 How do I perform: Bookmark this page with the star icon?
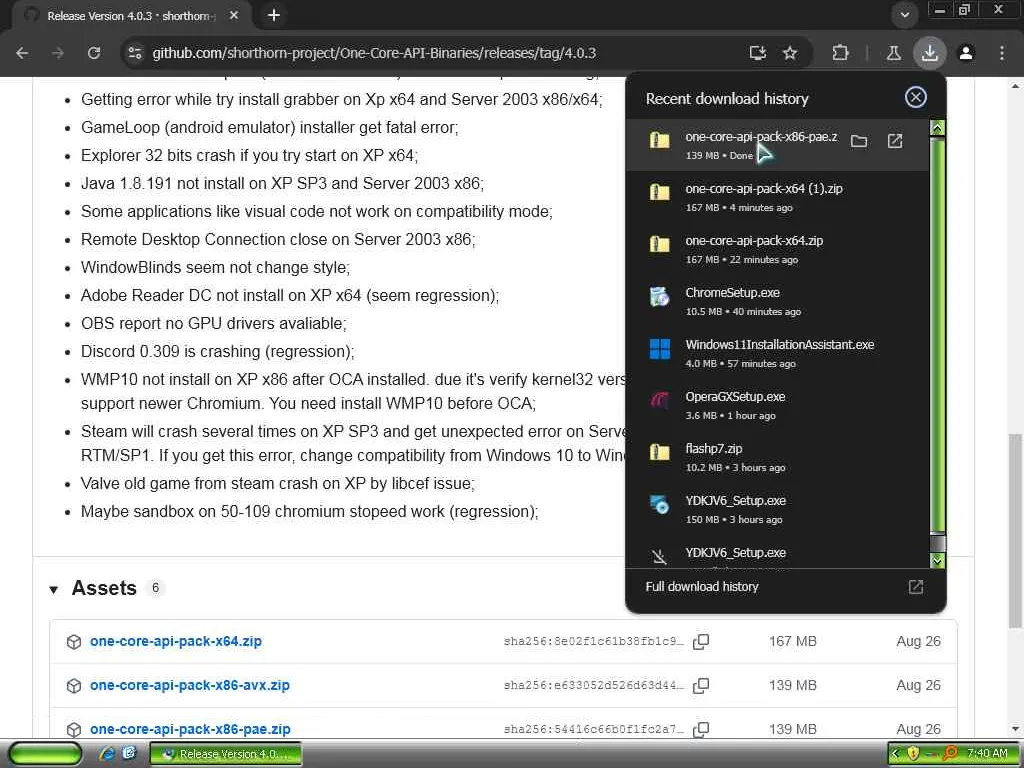(x=790, y=53)
